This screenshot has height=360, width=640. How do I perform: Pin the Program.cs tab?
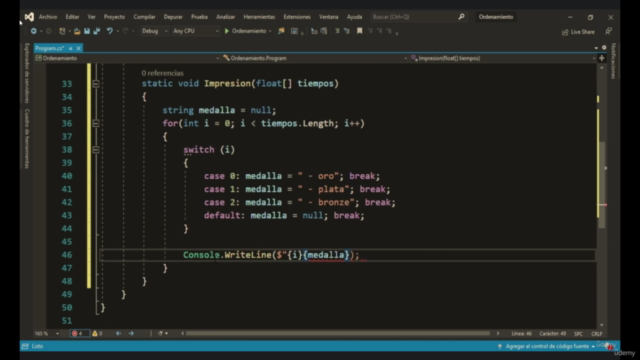[71, 48]
